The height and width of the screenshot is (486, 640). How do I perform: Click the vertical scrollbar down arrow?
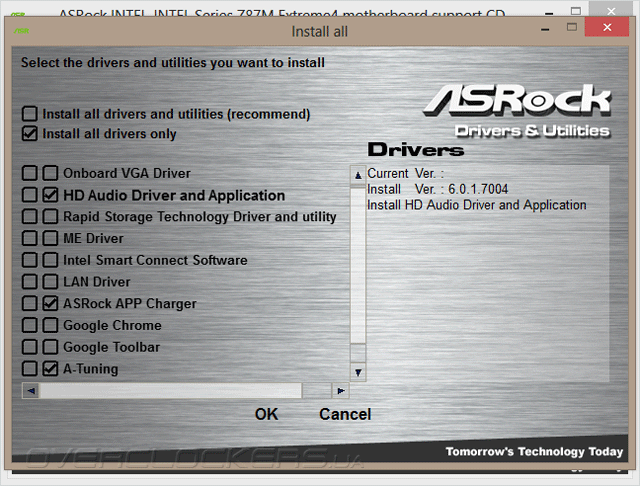coord(358,372)
